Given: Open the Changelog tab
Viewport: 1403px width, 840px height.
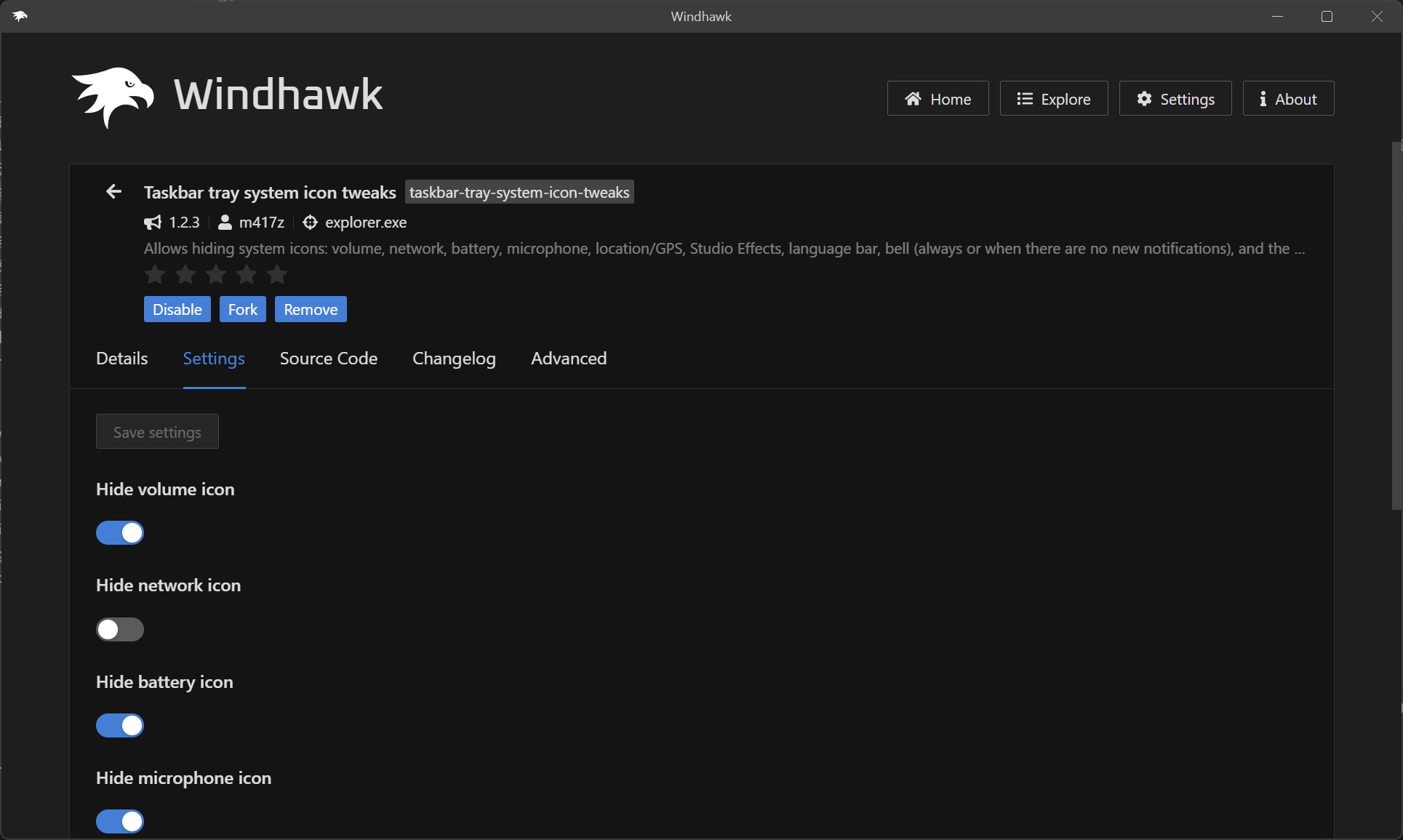Looking at the screenshot, I should click(x=454, y=359).
